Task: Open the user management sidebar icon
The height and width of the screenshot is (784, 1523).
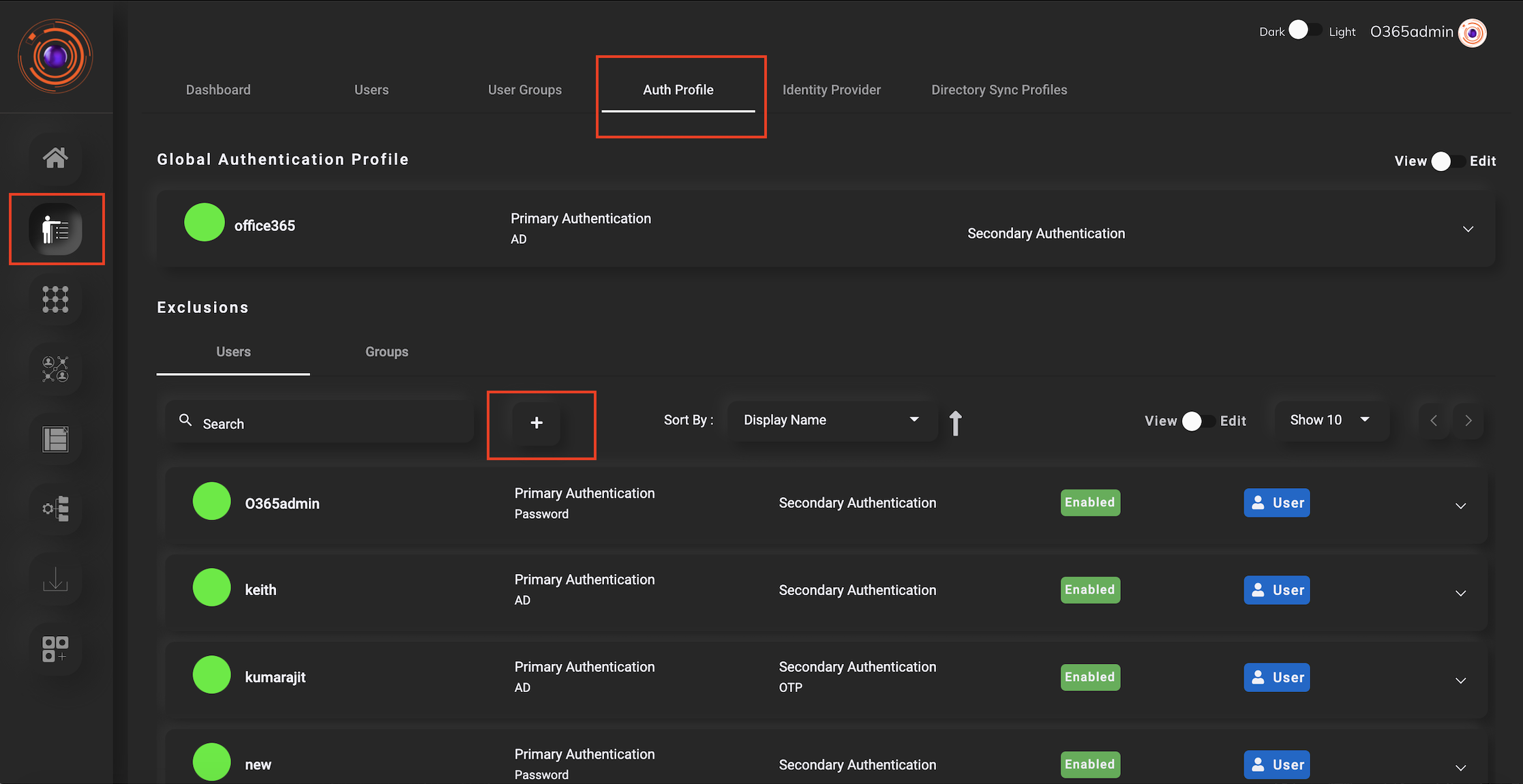Action: 55,229
